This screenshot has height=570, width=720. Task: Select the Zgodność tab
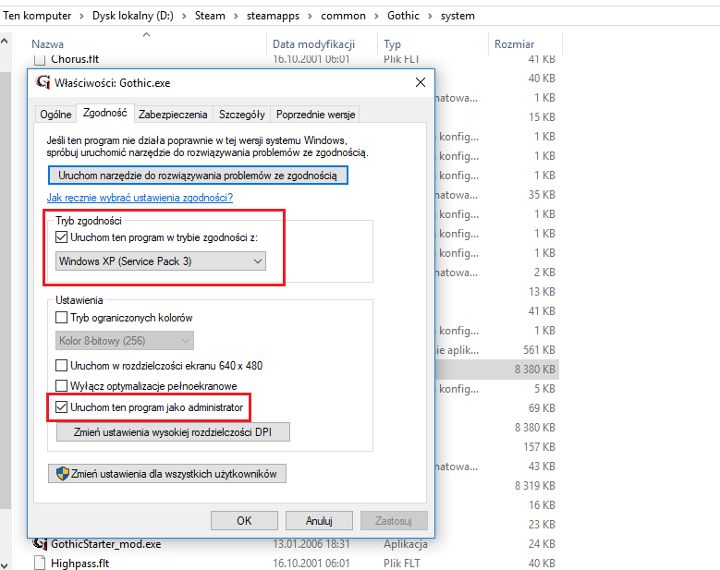[x=105, y=113]
